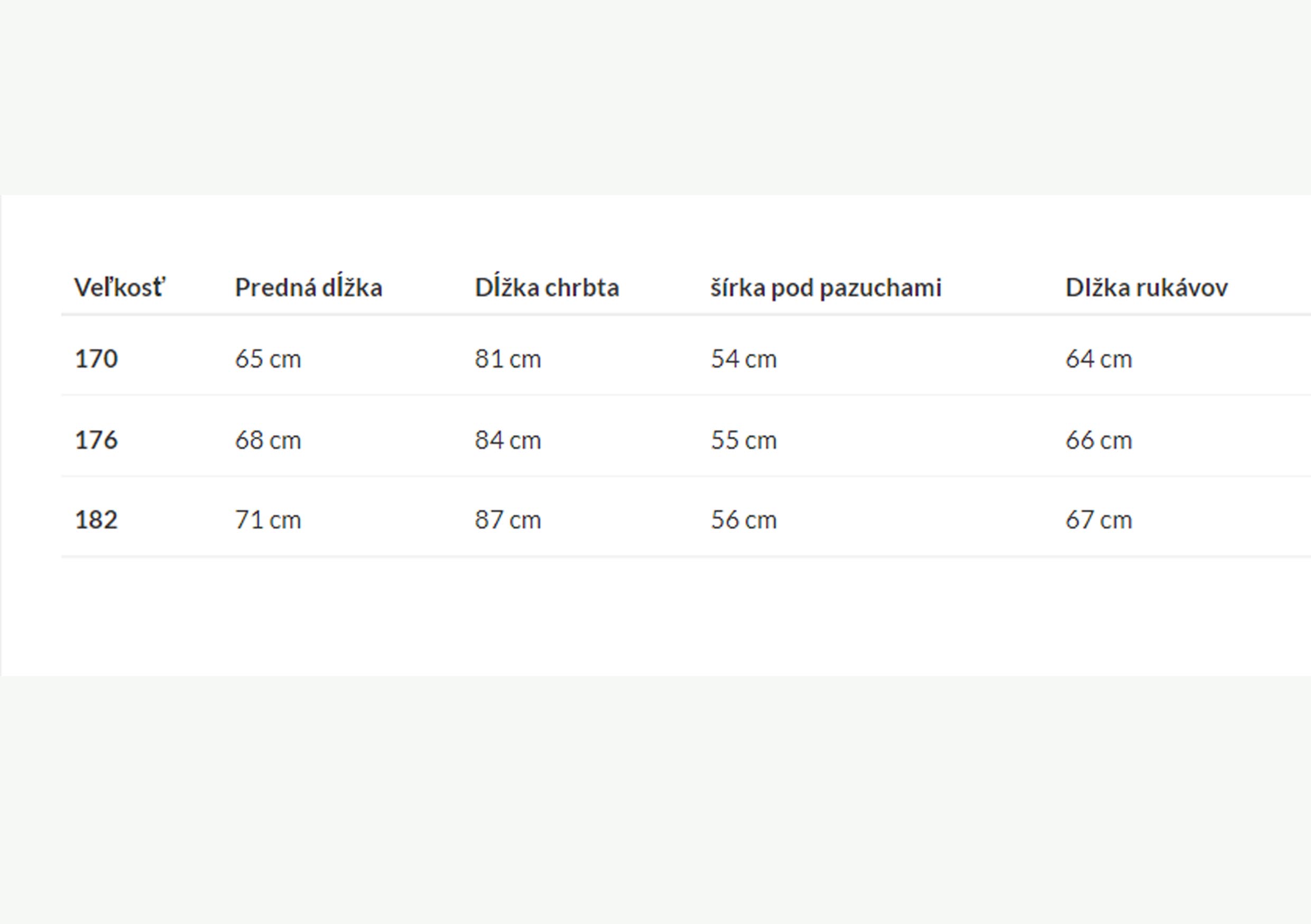
Task: Click the 68 cm front length cell
Action: (x=268, y=440)
